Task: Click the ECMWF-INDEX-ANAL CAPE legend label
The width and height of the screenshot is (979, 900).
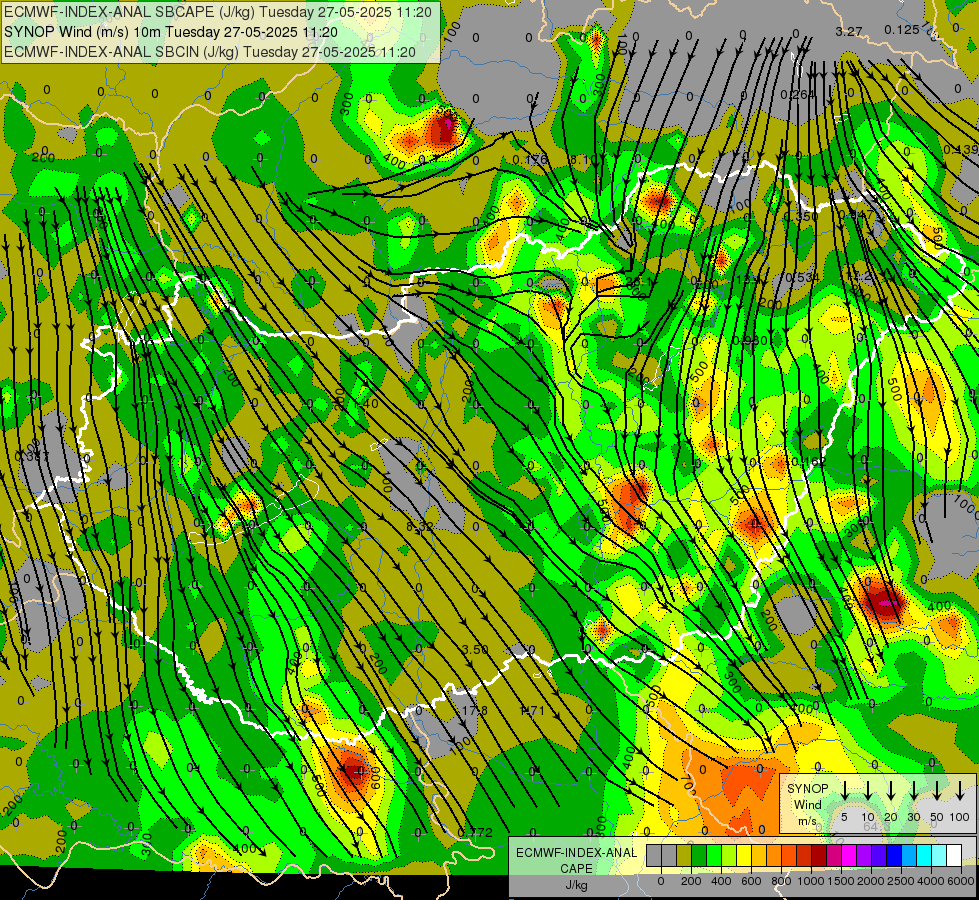Action: pos(577,861)
